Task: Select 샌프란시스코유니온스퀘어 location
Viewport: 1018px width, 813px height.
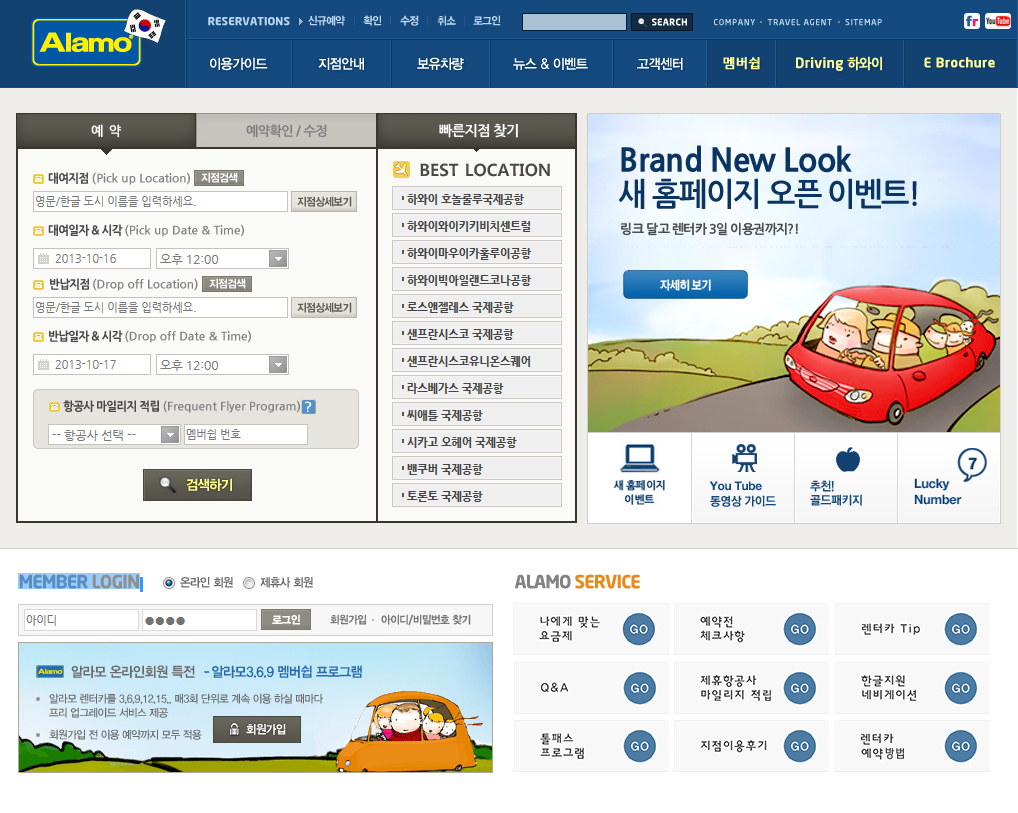Action: [x=477, y=360]
